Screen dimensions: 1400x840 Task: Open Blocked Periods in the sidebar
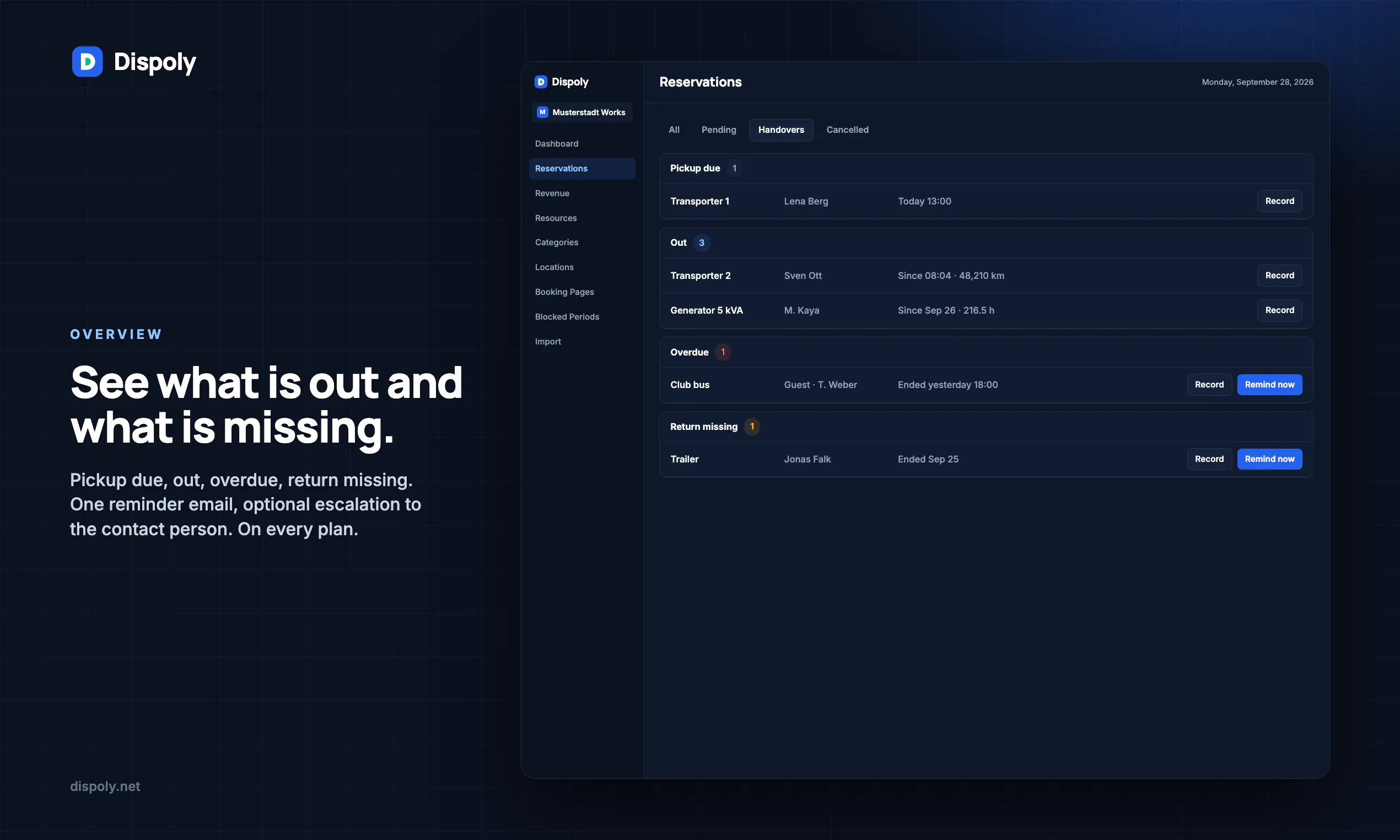click(567, 317)
